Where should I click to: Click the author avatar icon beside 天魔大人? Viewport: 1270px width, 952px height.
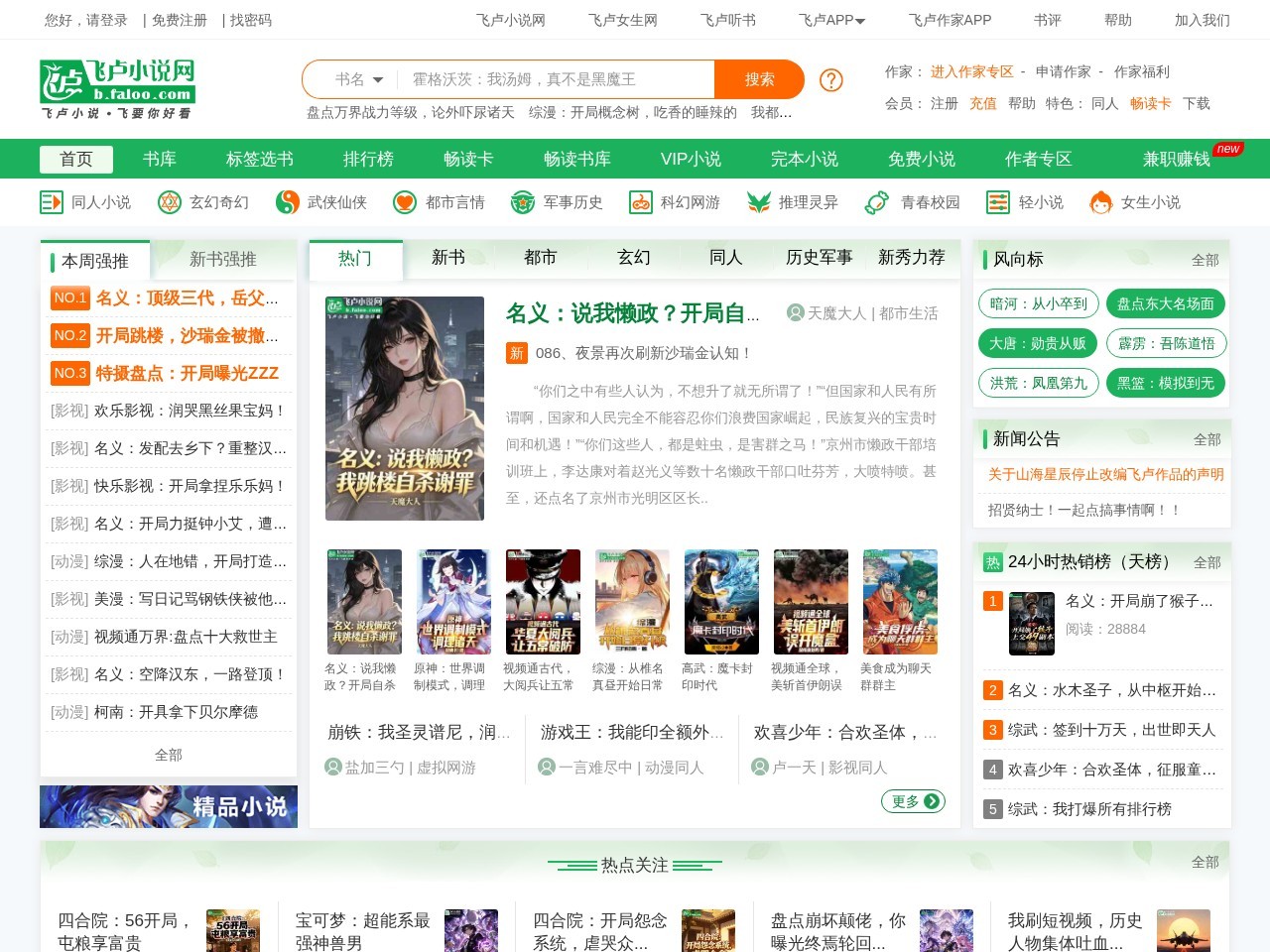(x=795, y=312)
